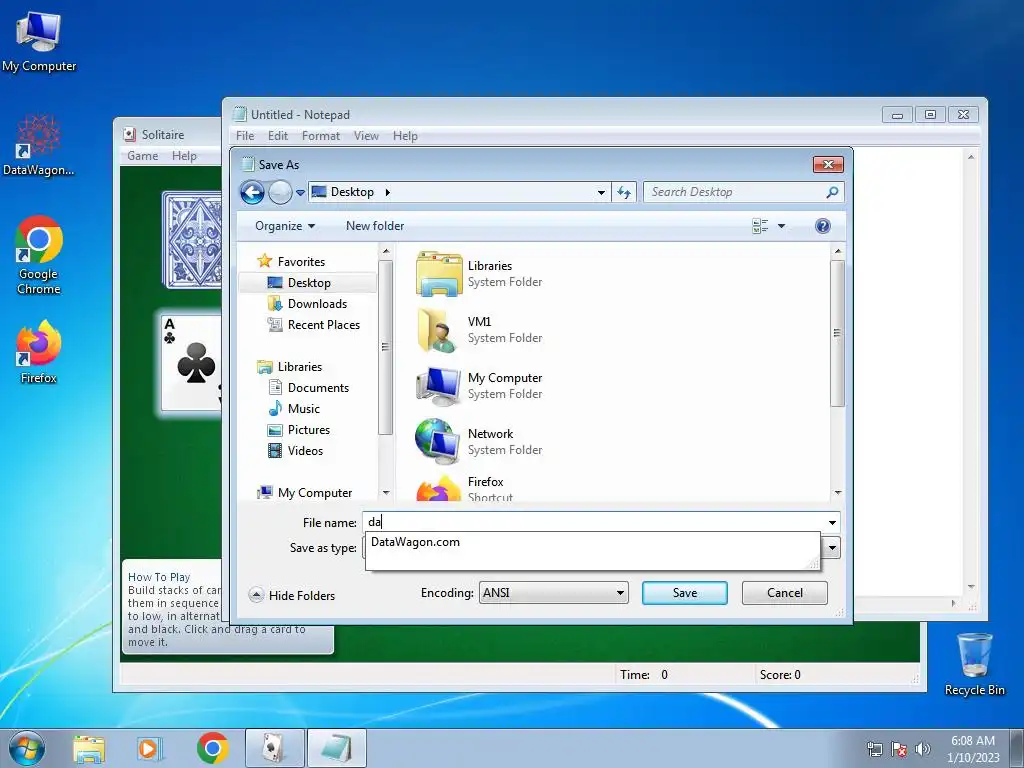Click the File name input field
1024x768 pixels.
[x=593, y=522]
